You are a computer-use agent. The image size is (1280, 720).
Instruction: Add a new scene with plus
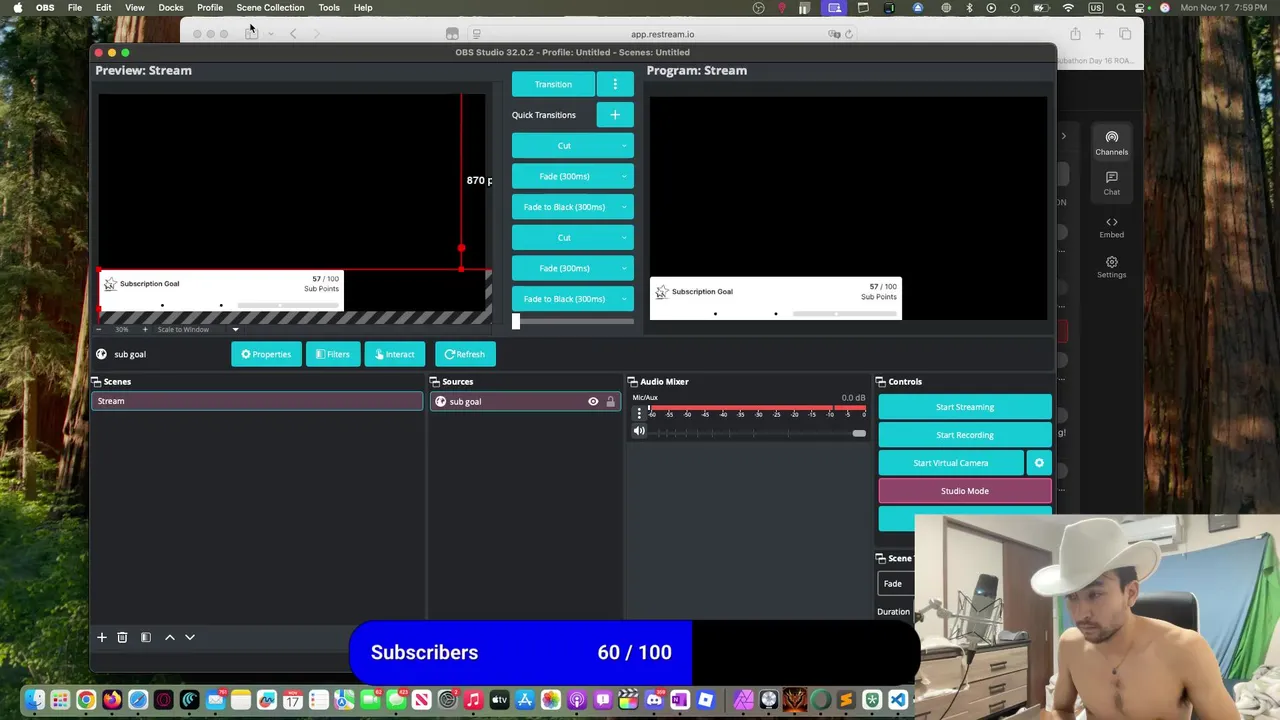tap(101, 637)
